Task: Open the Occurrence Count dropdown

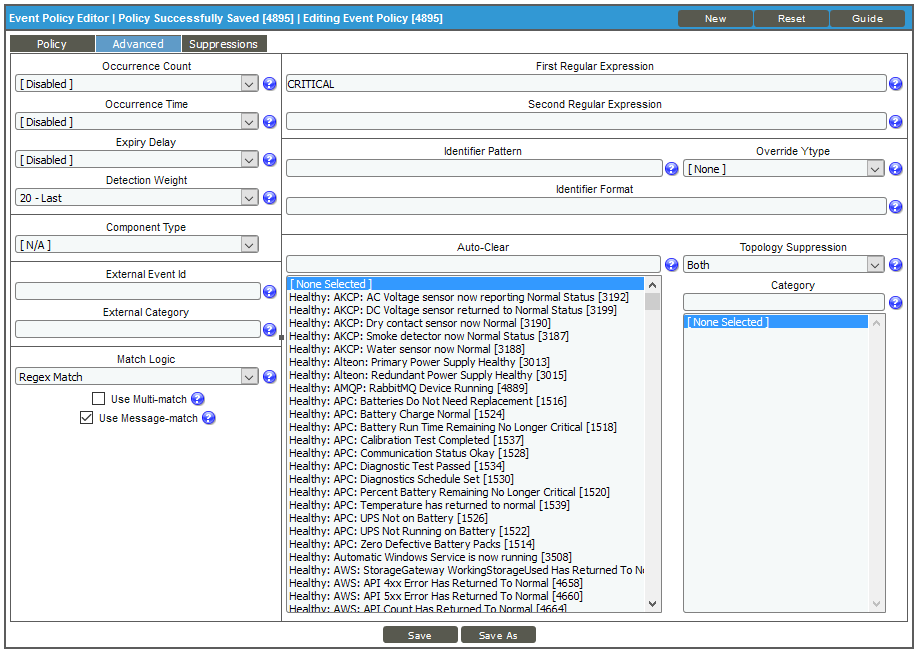Action: (x=137, y=84)
